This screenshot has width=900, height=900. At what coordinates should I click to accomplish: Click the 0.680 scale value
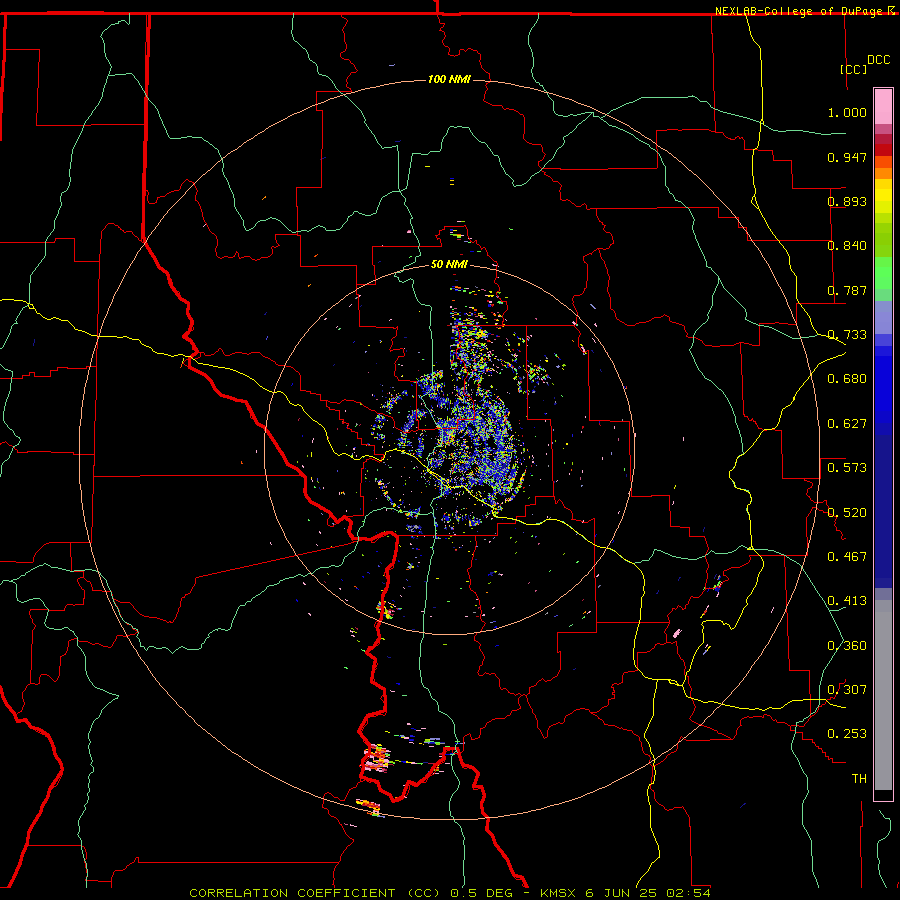[847, 379]
